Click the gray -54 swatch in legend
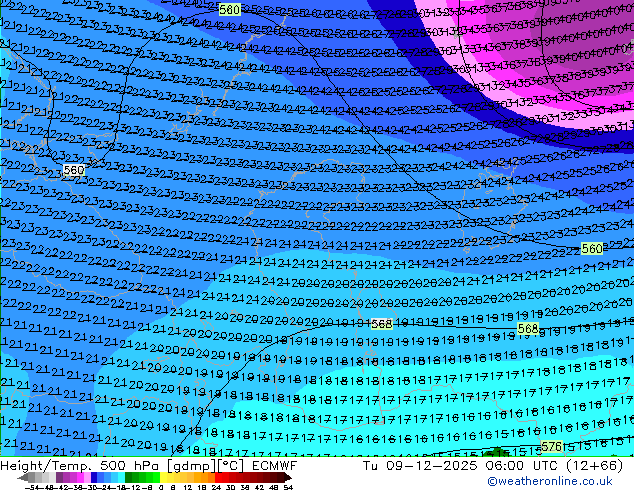Image resolution: width=634 pixels, height=490 pixels. point(32,477)
